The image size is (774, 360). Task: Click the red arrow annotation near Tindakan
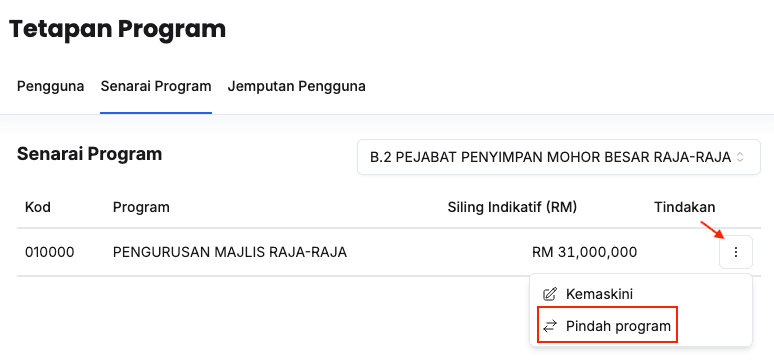click(x=712, y=231)
